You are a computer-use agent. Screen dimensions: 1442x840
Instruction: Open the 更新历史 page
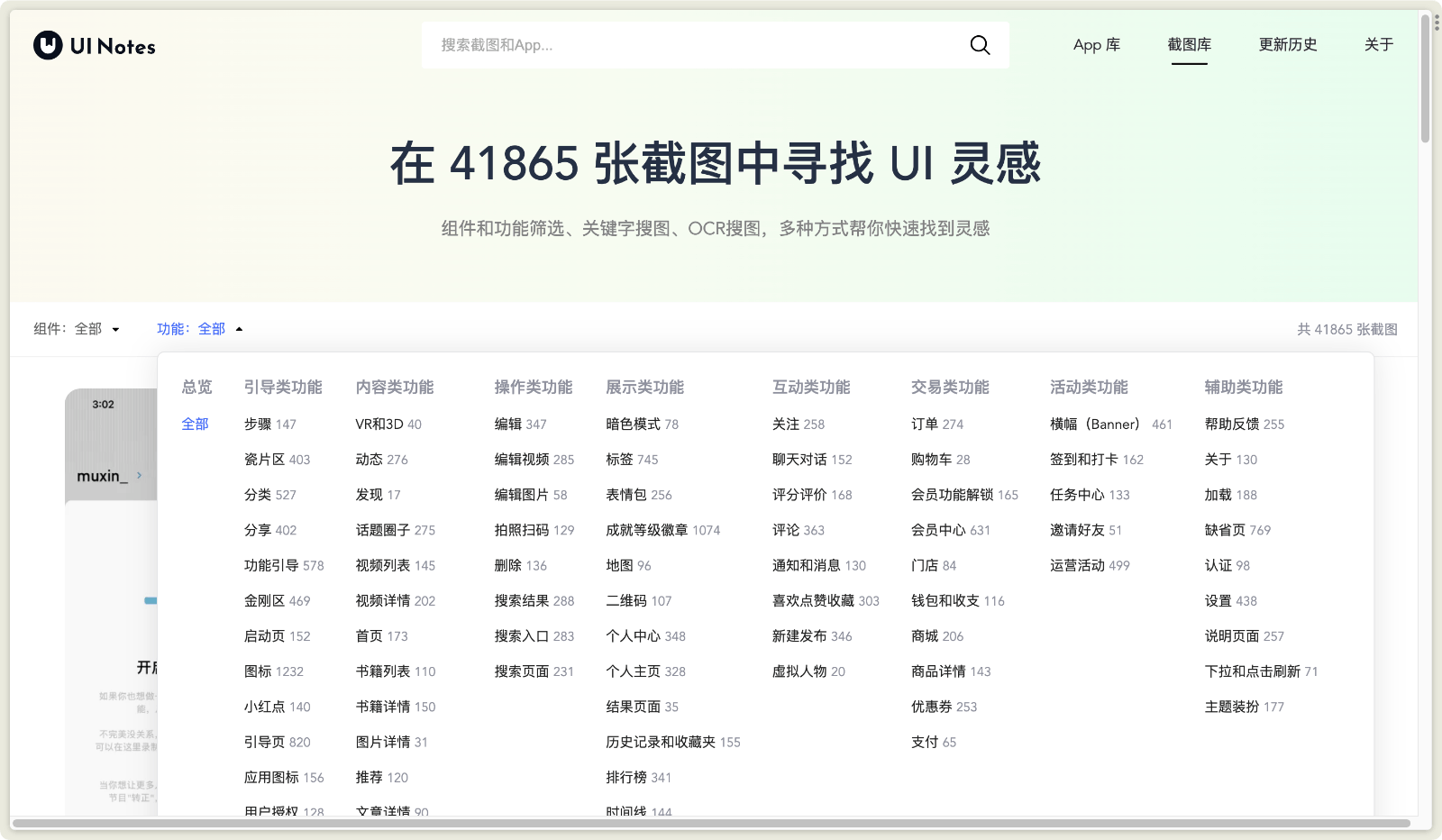coord(1288,44)
